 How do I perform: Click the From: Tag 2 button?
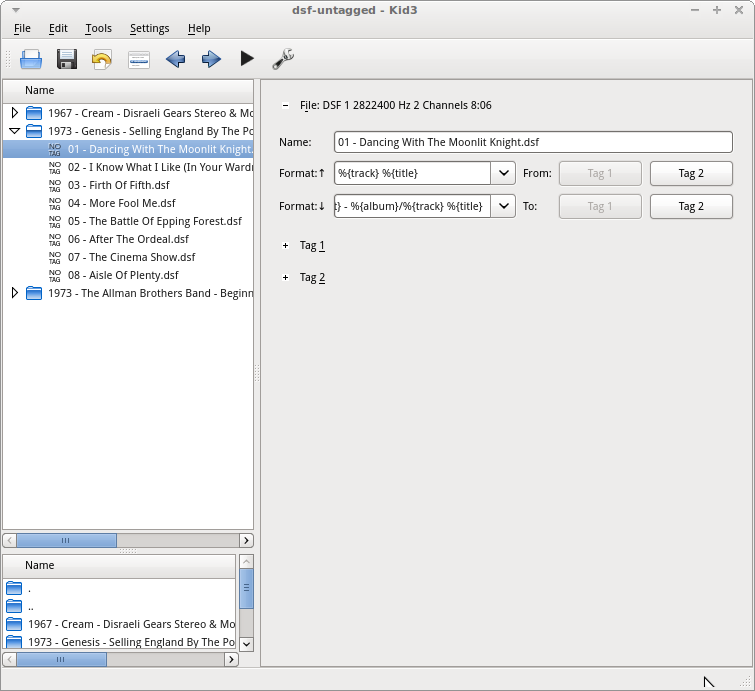tap(691, 173)
